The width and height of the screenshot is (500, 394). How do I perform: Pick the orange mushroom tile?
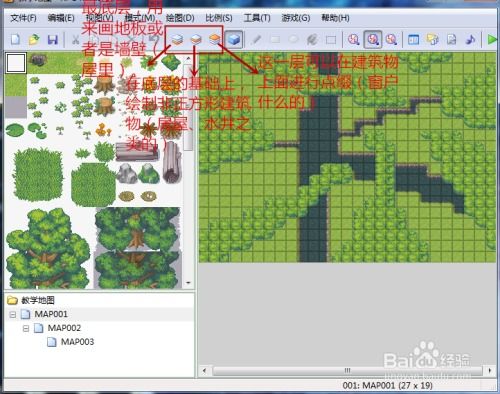[104, 130]
